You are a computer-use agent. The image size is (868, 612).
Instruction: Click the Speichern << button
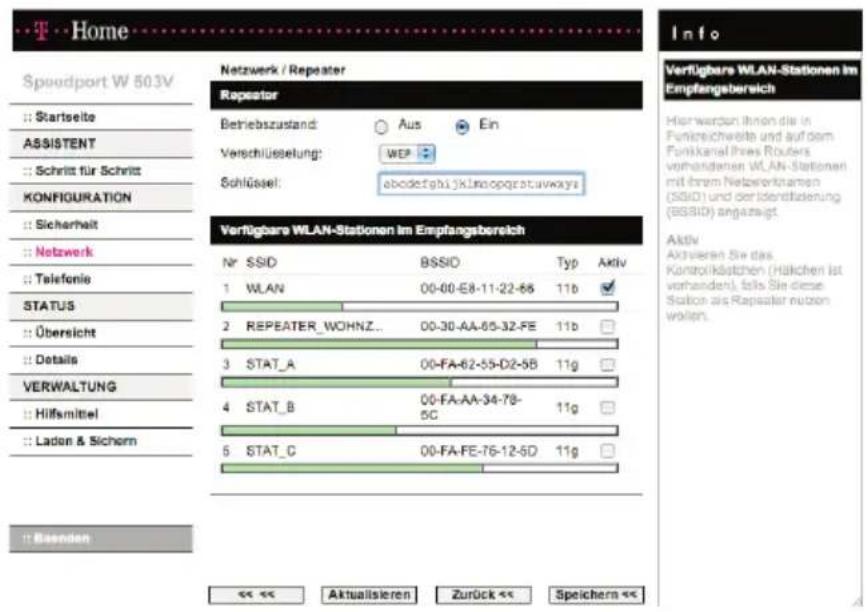pos(596,595)
